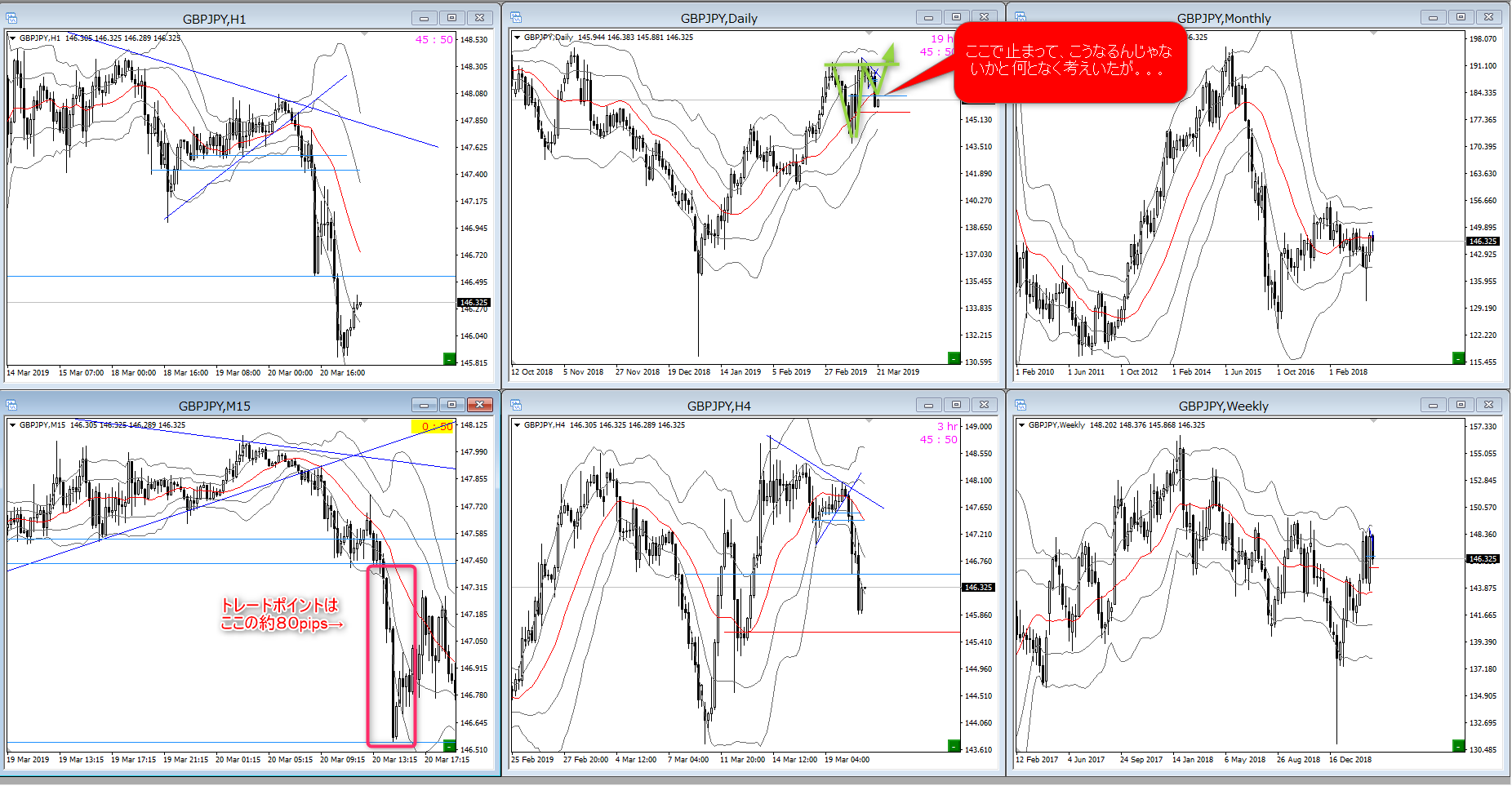Open the GBPJPY,M15 window system icon

[x=12, y=406]
